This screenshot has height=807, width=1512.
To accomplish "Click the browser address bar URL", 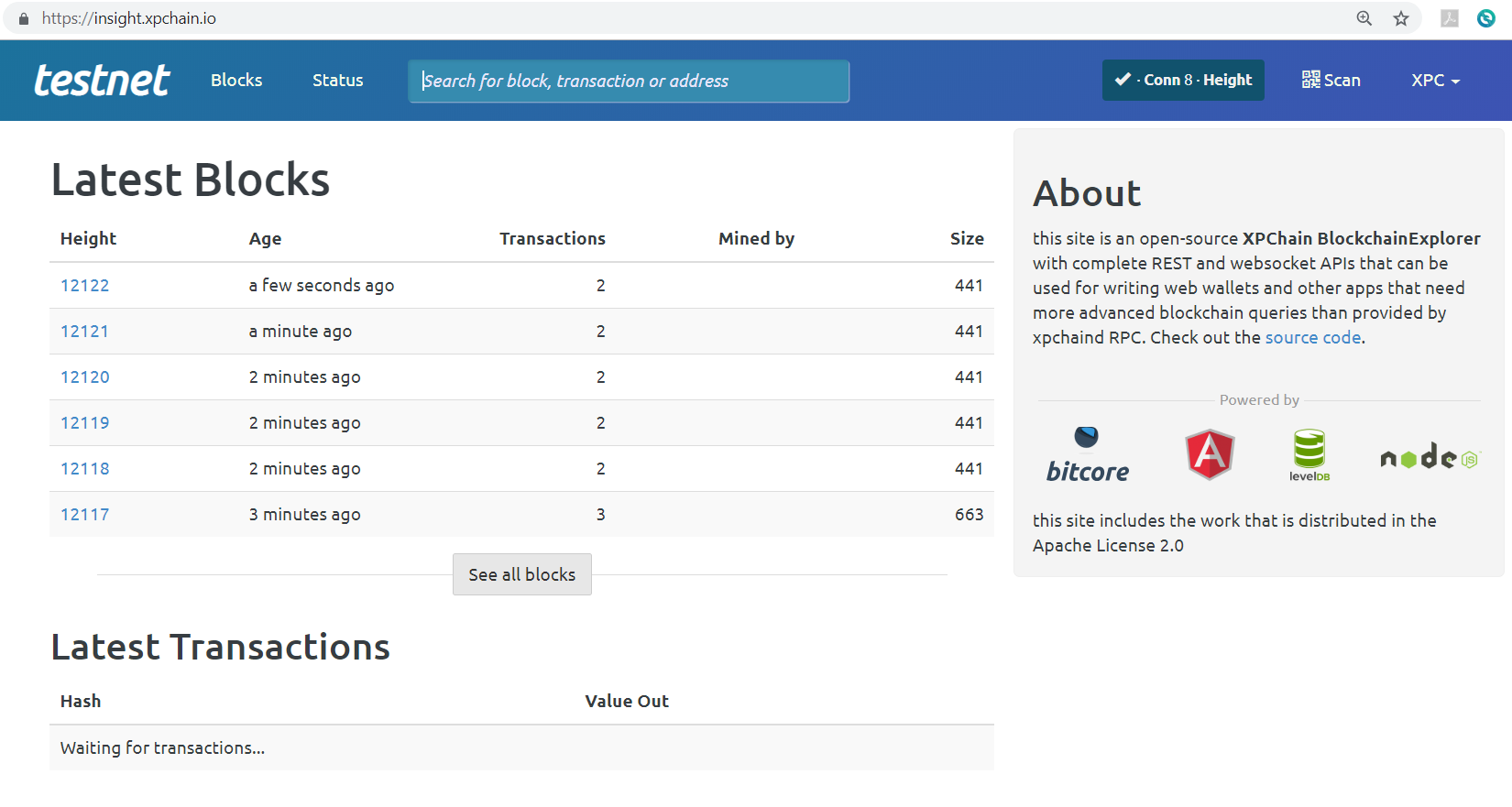I will [x=129, y=18].
